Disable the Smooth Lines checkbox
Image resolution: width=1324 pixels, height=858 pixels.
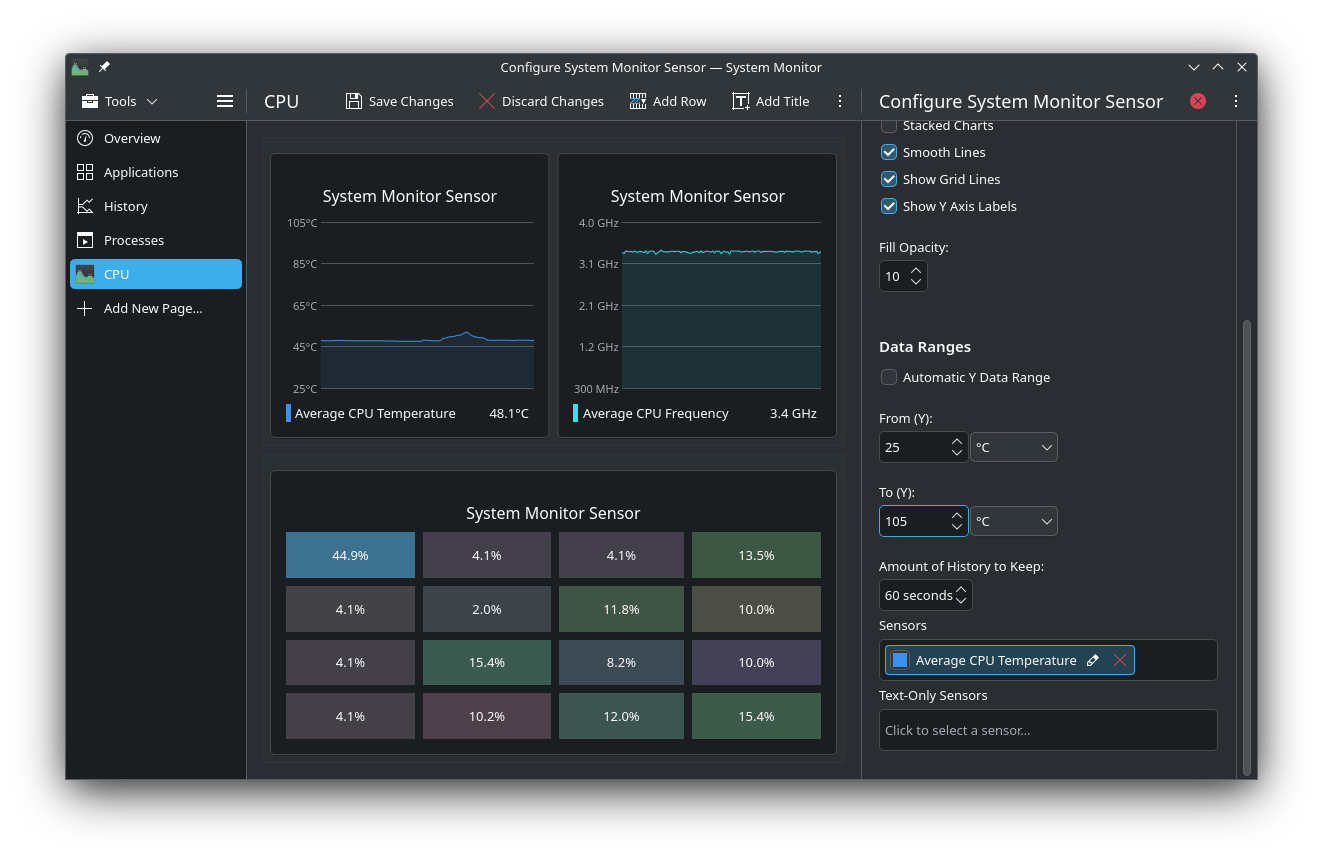pos(888,152)
